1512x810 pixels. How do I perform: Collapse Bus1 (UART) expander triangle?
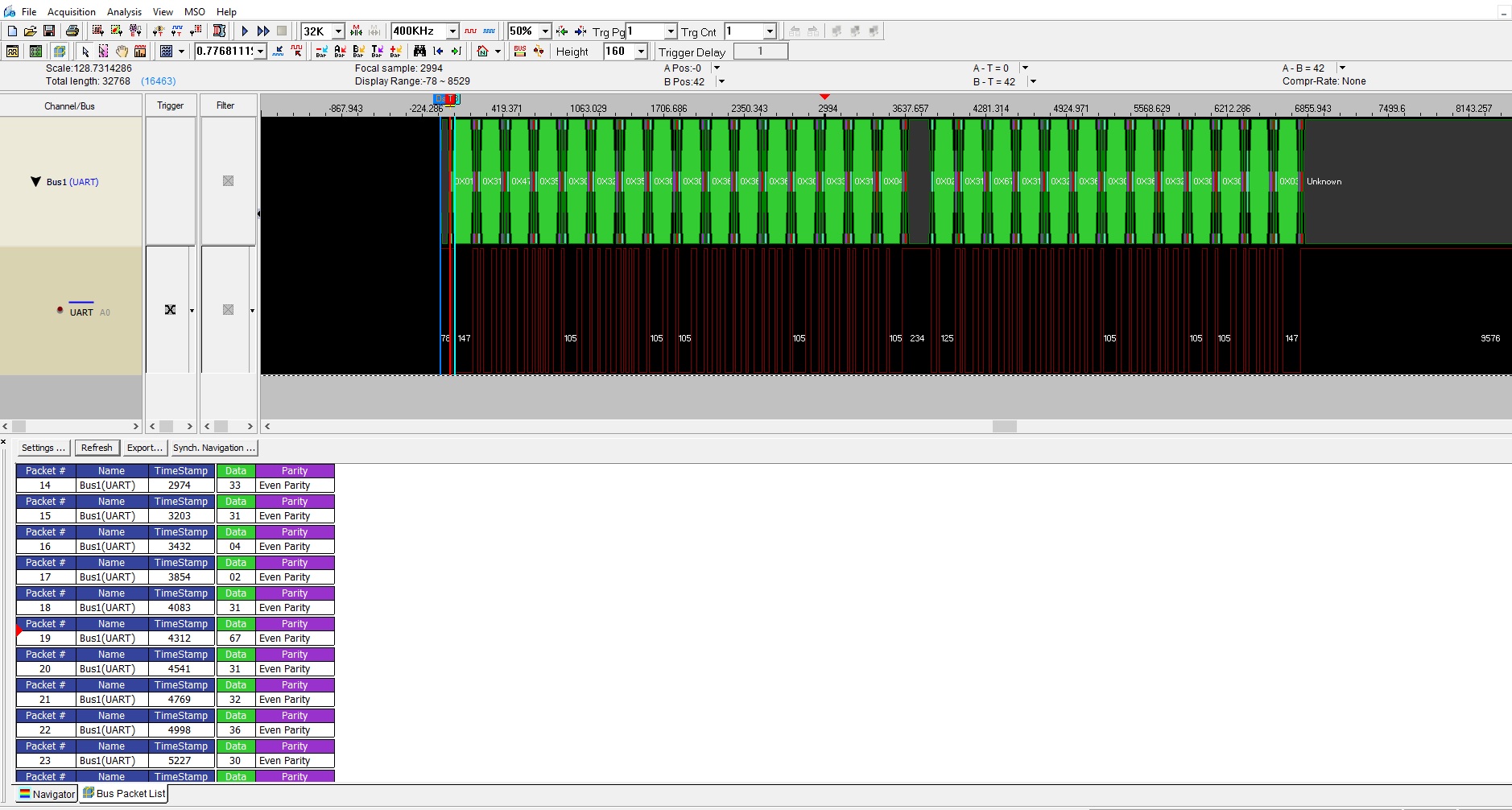tap(35, 181)
